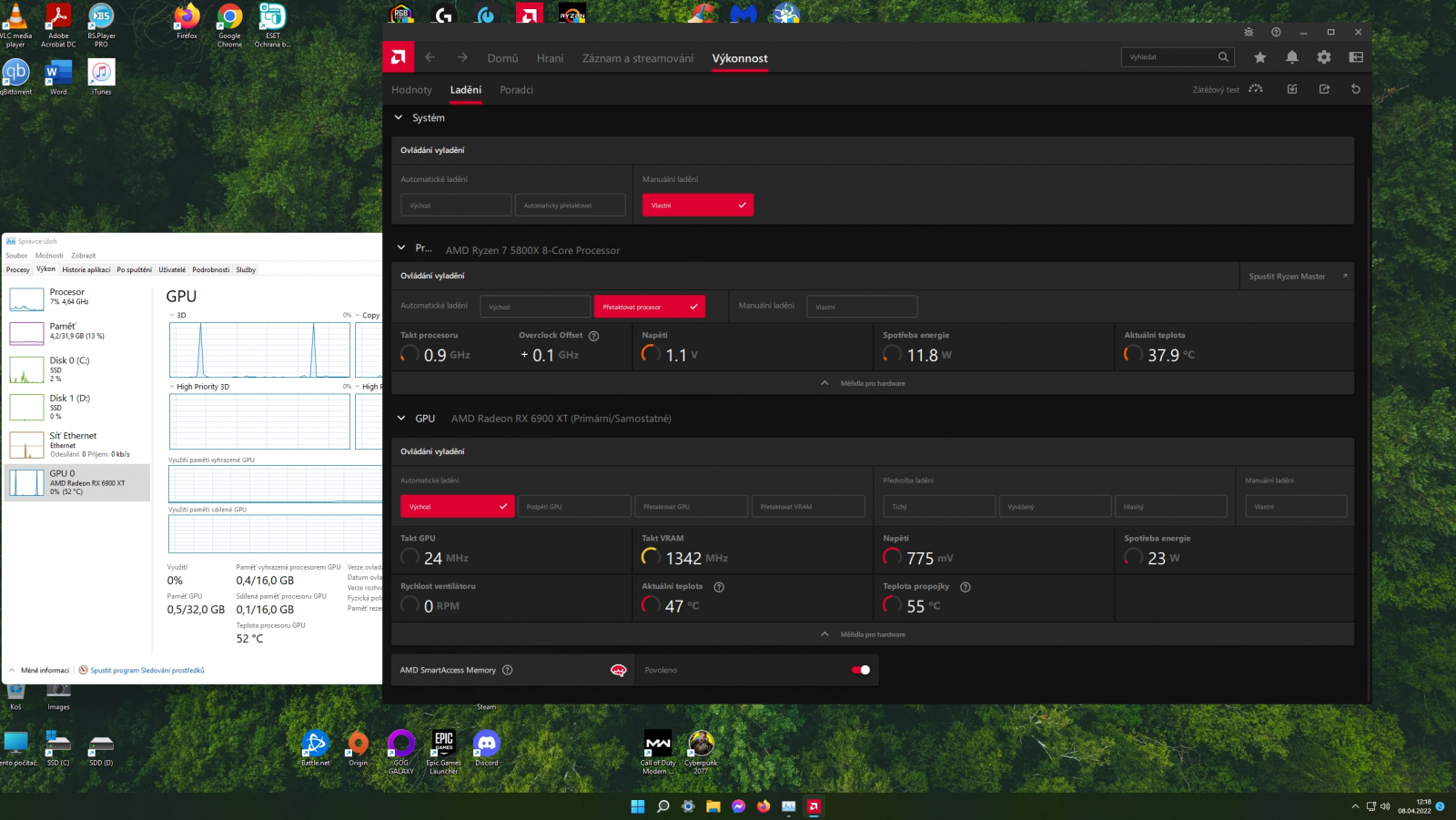Image resolution: width=1456 pixels, height=820 pixels.
Task: Click the import tuning profile icon
Action: click(x=1292, y=89)
